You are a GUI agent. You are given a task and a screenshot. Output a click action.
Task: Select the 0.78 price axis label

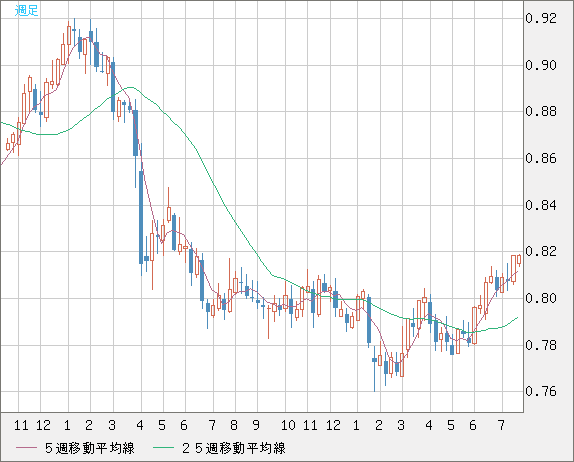541,345
